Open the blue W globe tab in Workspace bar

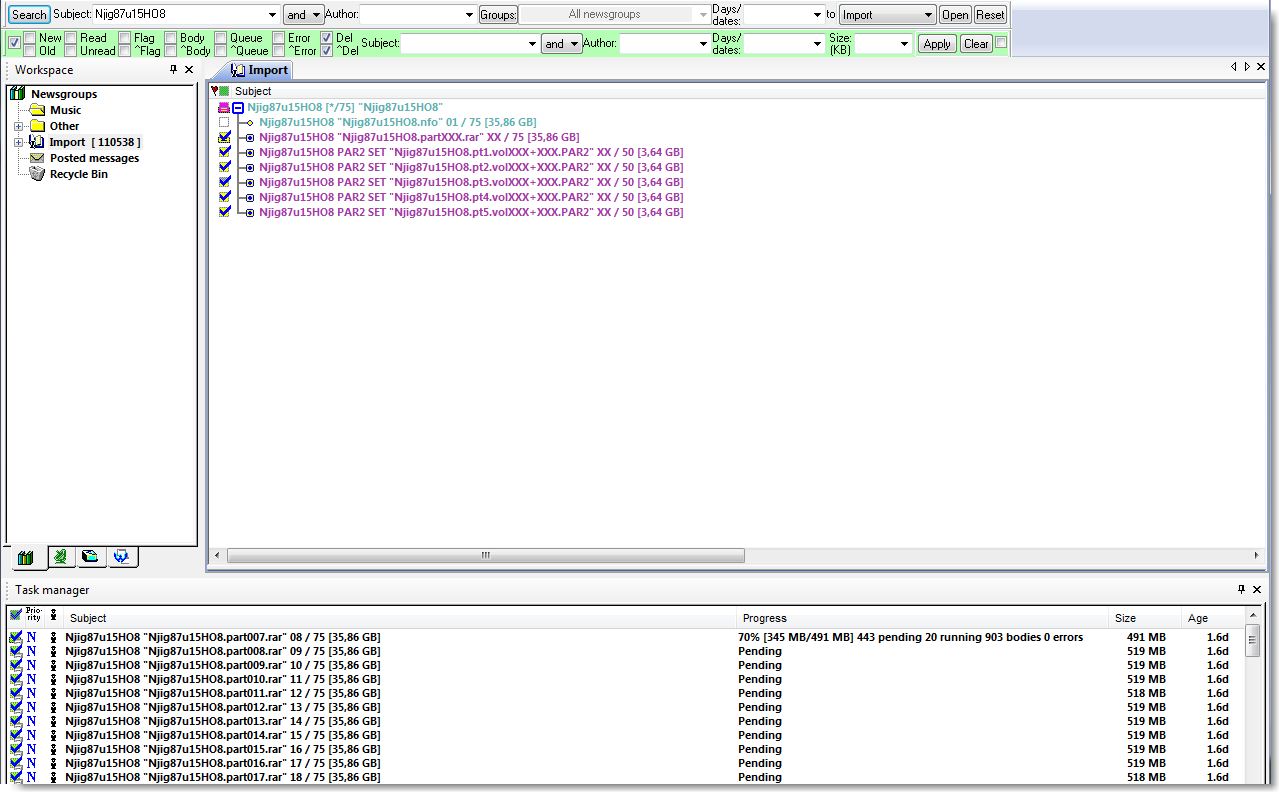(122, 557)
